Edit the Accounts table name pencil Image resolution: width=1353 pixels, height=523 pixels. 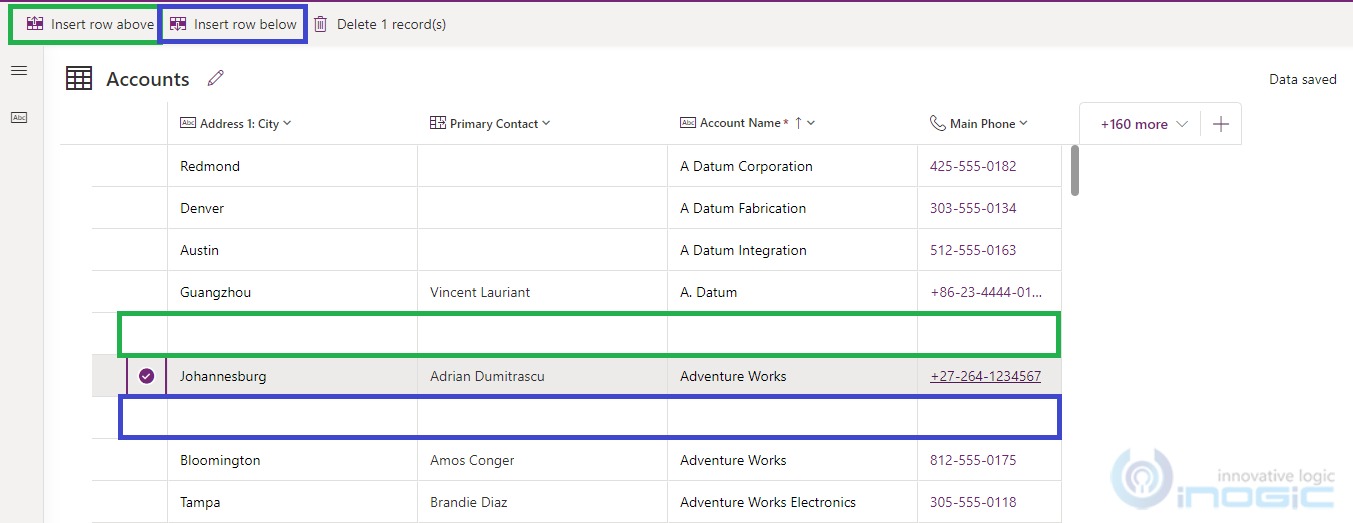[x=216, y=78]
